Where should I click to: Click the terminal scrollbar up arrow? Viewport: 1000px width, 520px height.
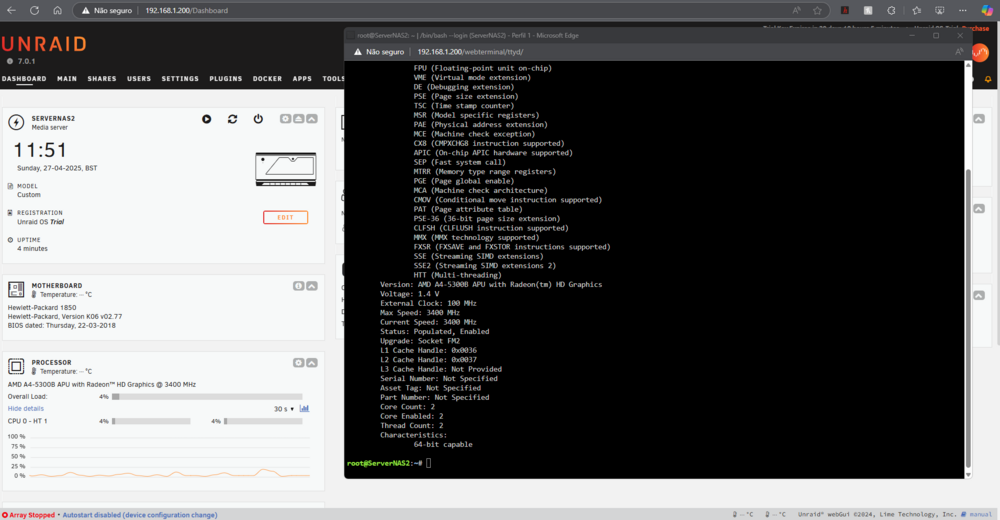click(x=968, y=65)
